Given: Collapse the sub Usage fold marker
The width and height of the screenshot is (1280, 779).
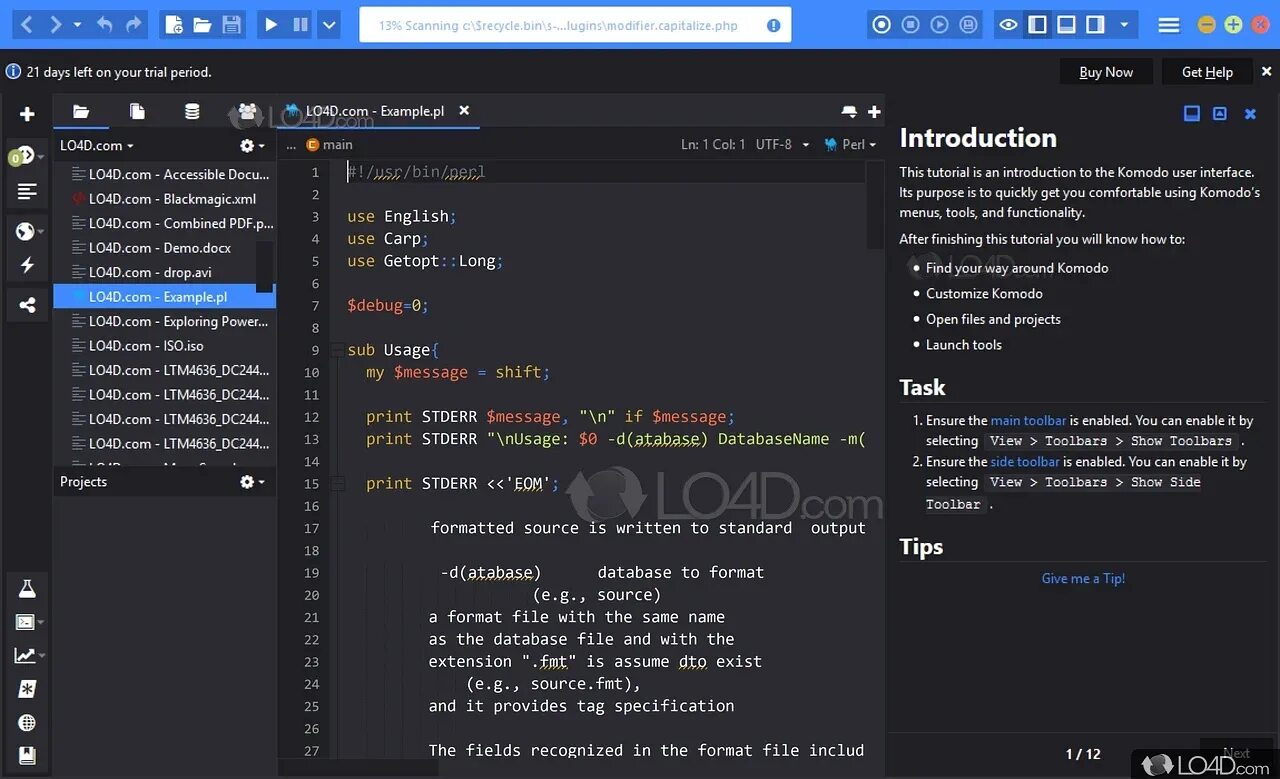Looking at the screenshot, I should point(337,350).
